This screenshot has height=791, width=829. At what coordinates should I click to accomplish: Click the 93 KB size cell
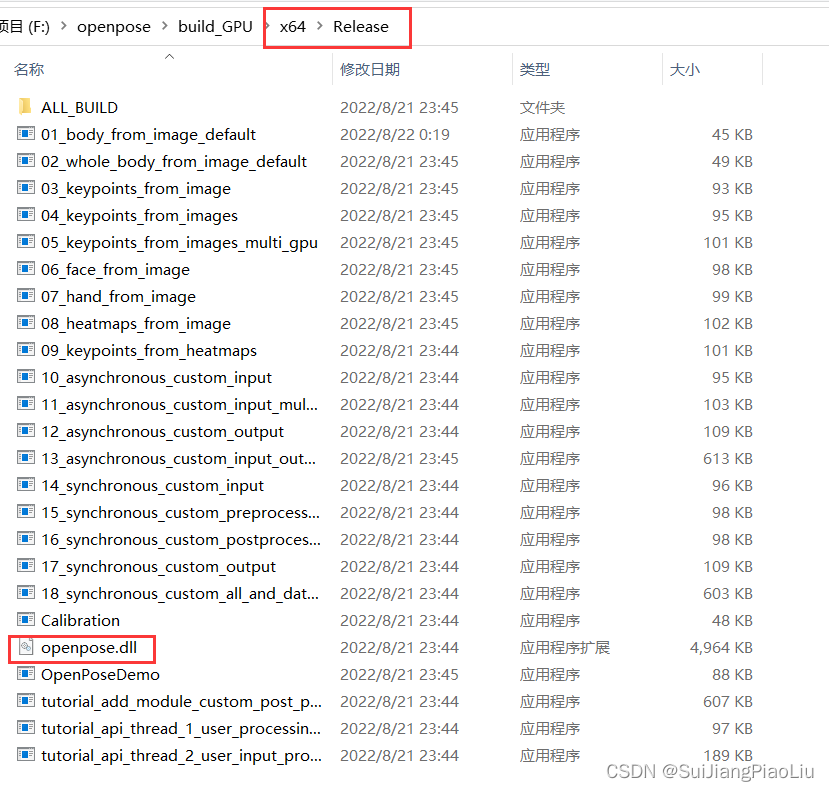pos(732,188)
